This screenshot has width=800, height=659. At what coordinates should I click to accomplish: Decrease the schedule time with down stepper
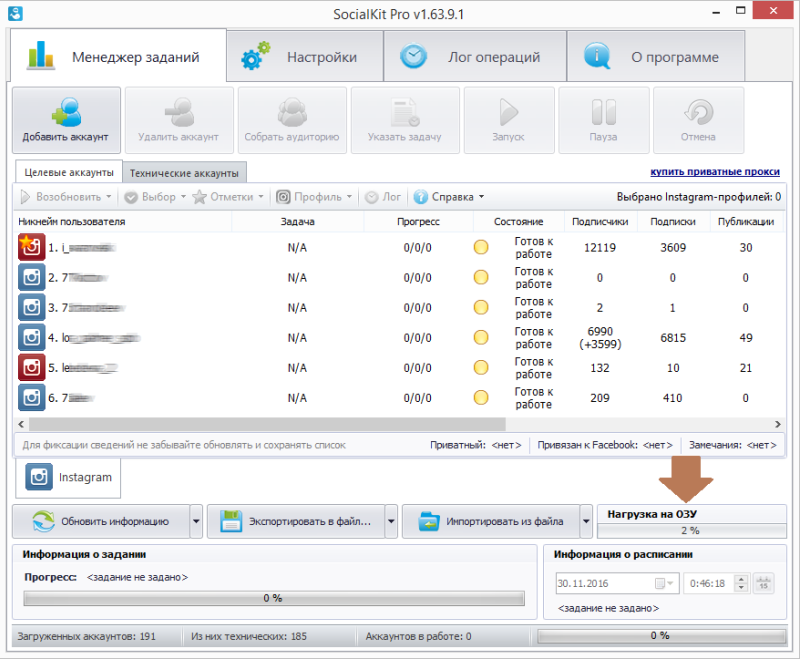point(741,588)
